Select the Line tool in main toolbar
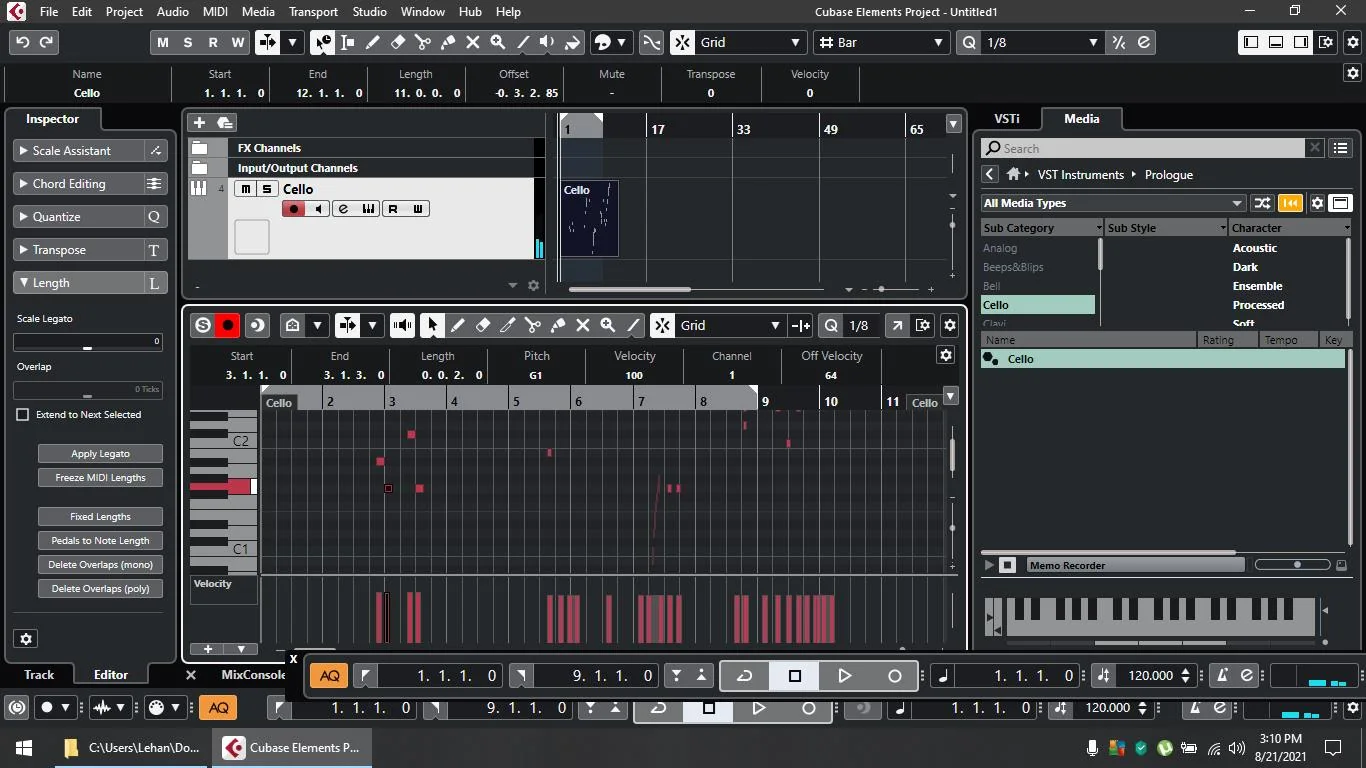Viewport: 1366px width, 768px height. click(522, 42)
